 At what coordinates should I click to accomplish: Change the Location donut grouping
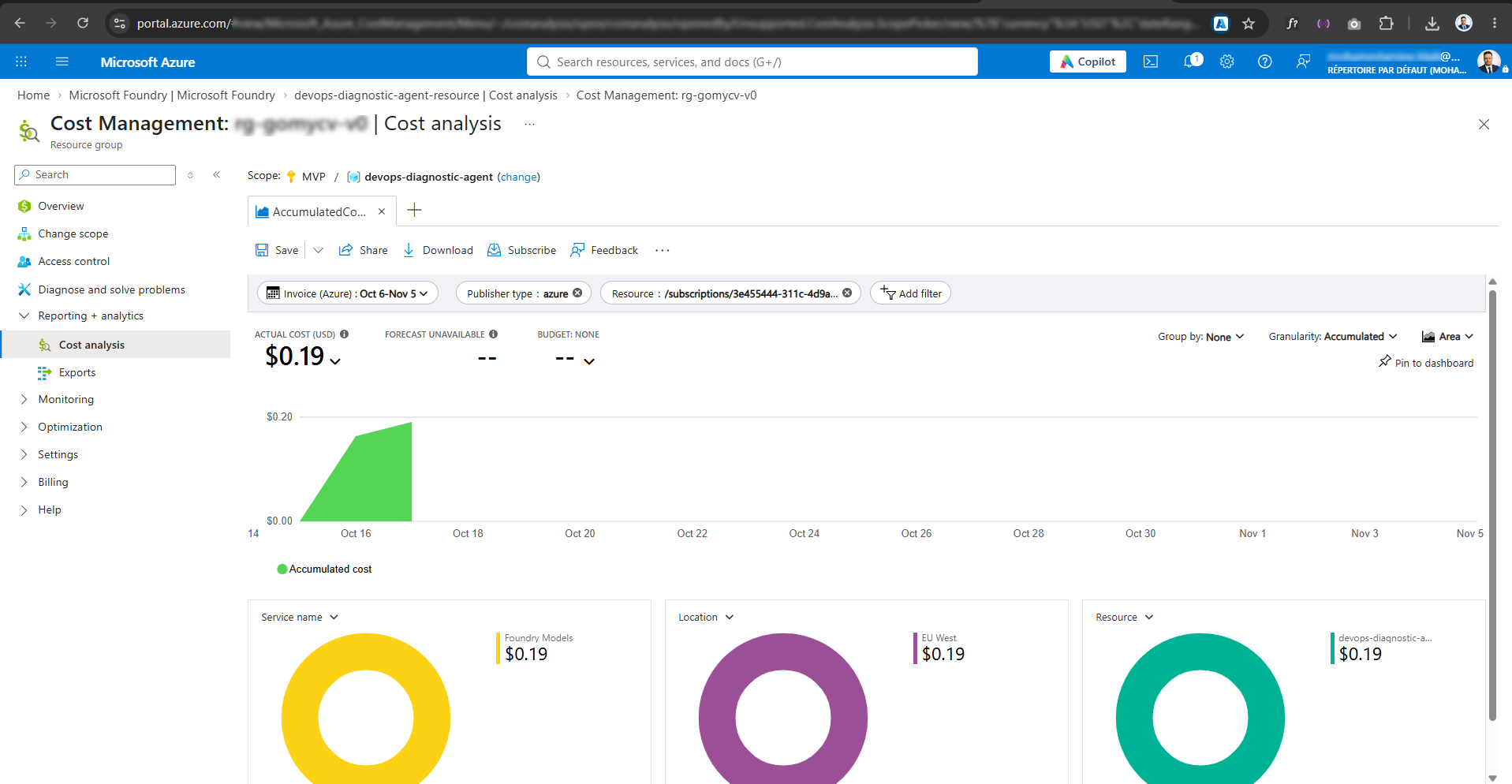point(706,618)
